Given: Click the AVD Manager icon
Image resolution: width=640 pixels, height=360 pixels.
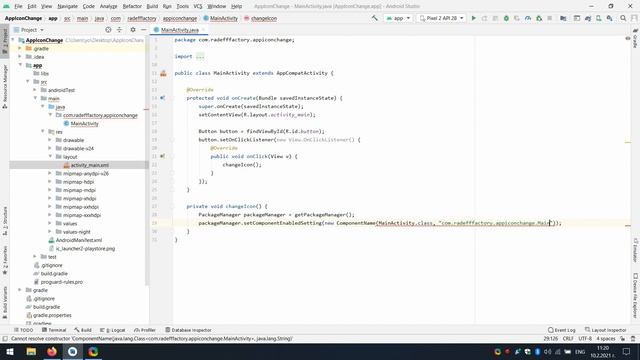Looking at the screenshot, I should click(598, 18).
